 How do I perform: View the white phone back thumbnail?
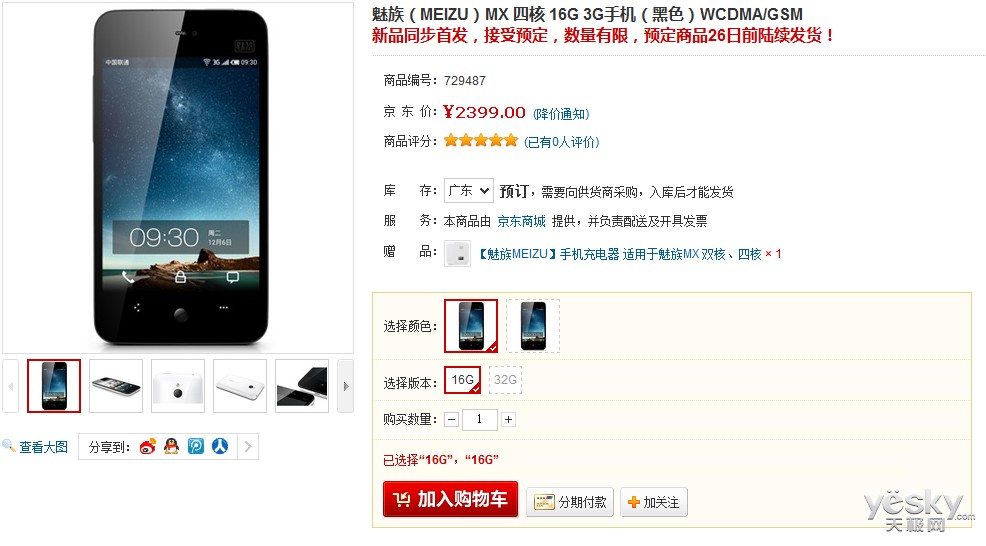pyautogui.click(x=178, y=386)
